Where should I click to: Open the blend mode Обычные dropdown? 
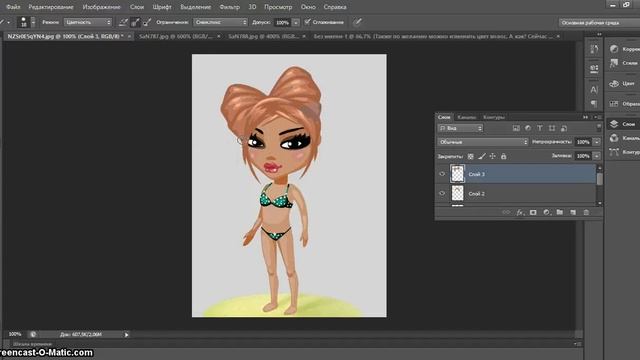point(483,142)
